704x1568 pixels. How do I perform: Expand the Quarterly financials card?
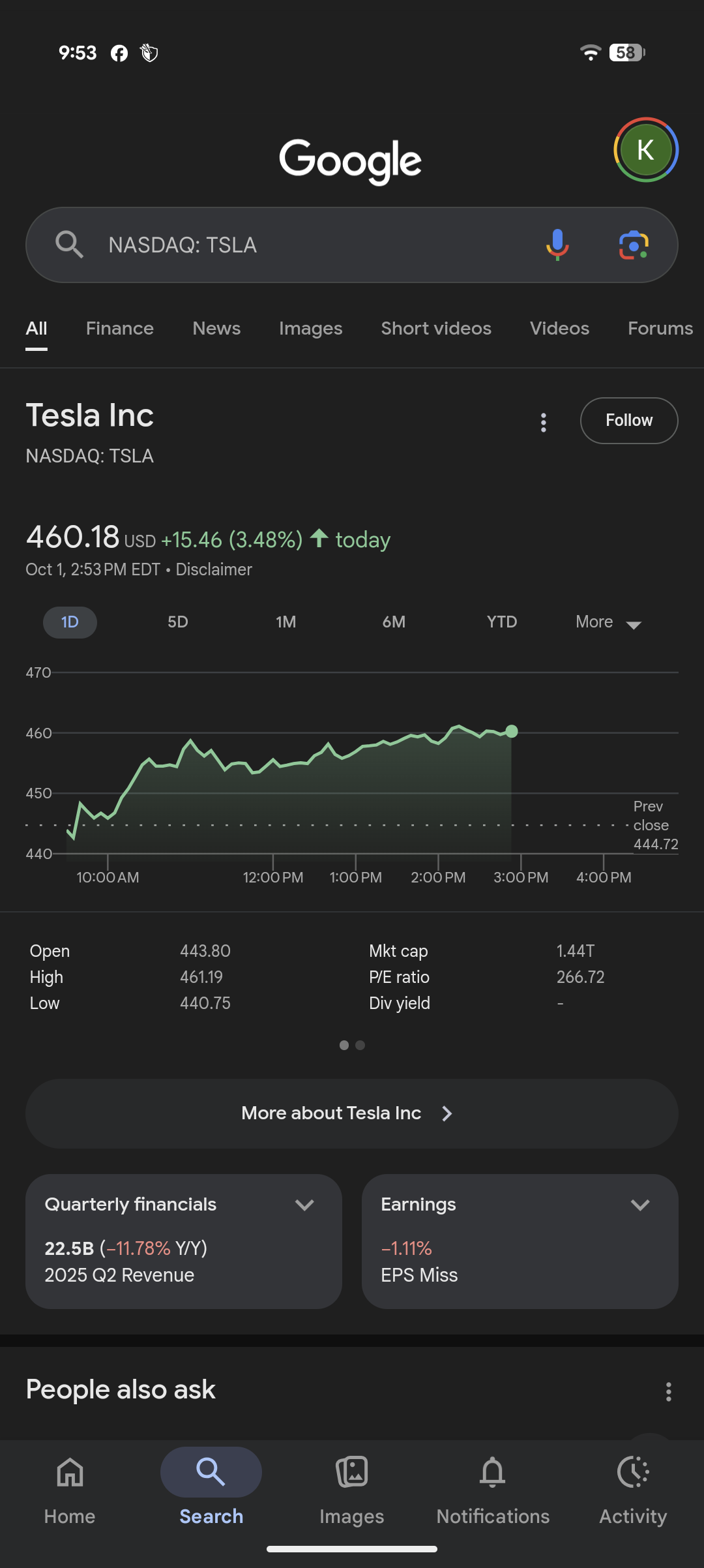[x=304, y=1205]
